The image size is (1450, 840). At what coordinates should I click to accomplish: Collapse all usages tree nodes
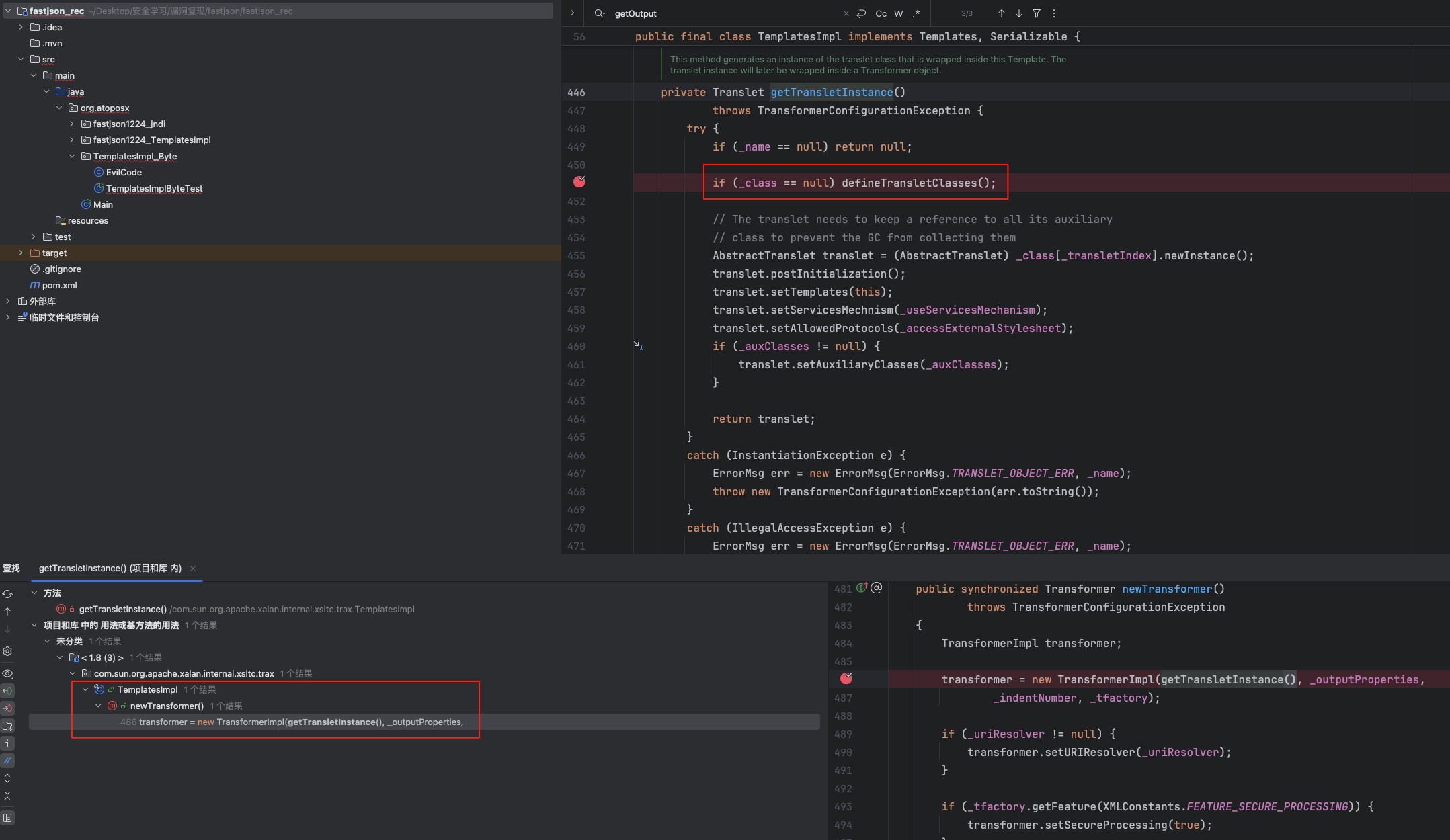[7, 796]
